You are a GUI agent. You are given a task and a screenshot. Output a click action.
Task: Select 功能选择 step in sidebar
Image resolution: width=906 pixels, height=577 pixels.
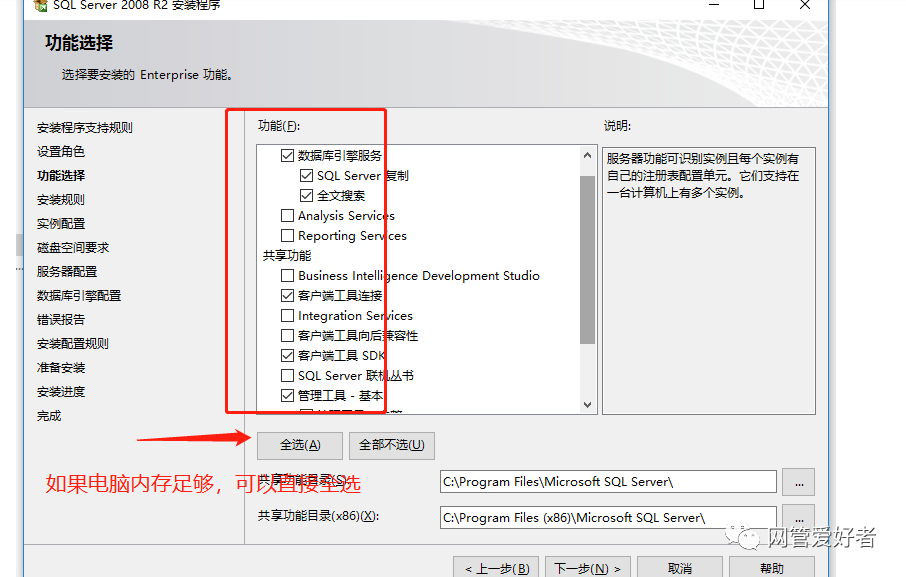(x=61, y=176)
